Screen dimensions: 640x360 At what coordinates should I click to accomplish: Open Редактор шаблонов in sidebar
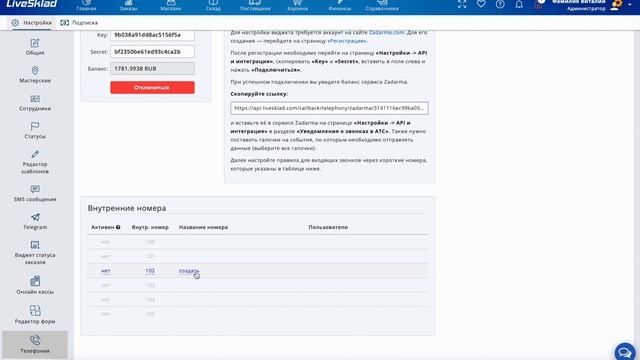pyautogui.click(x=35, y=162)
